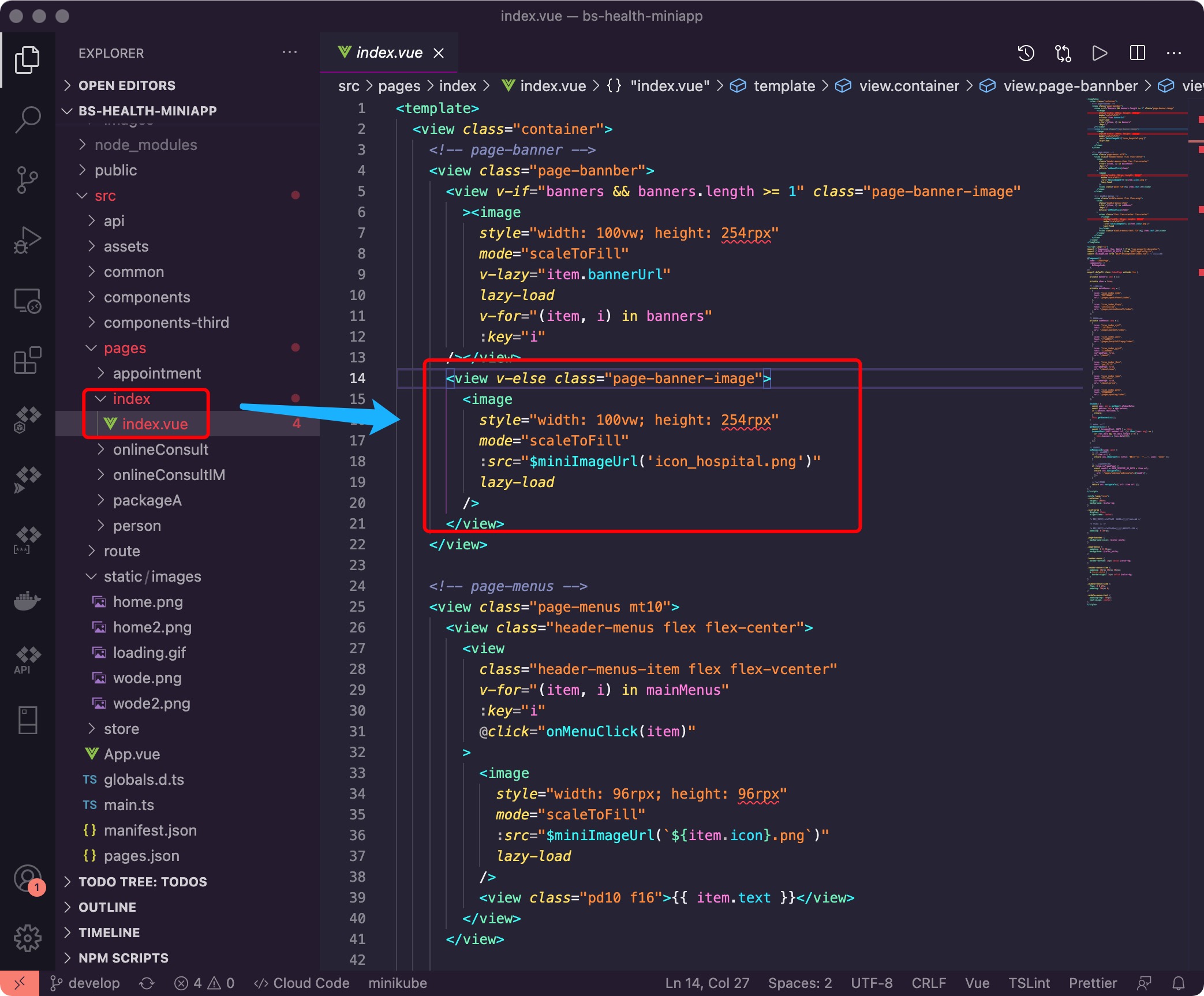
Task: Open Remote Explorer view
Action: (27, 300)
